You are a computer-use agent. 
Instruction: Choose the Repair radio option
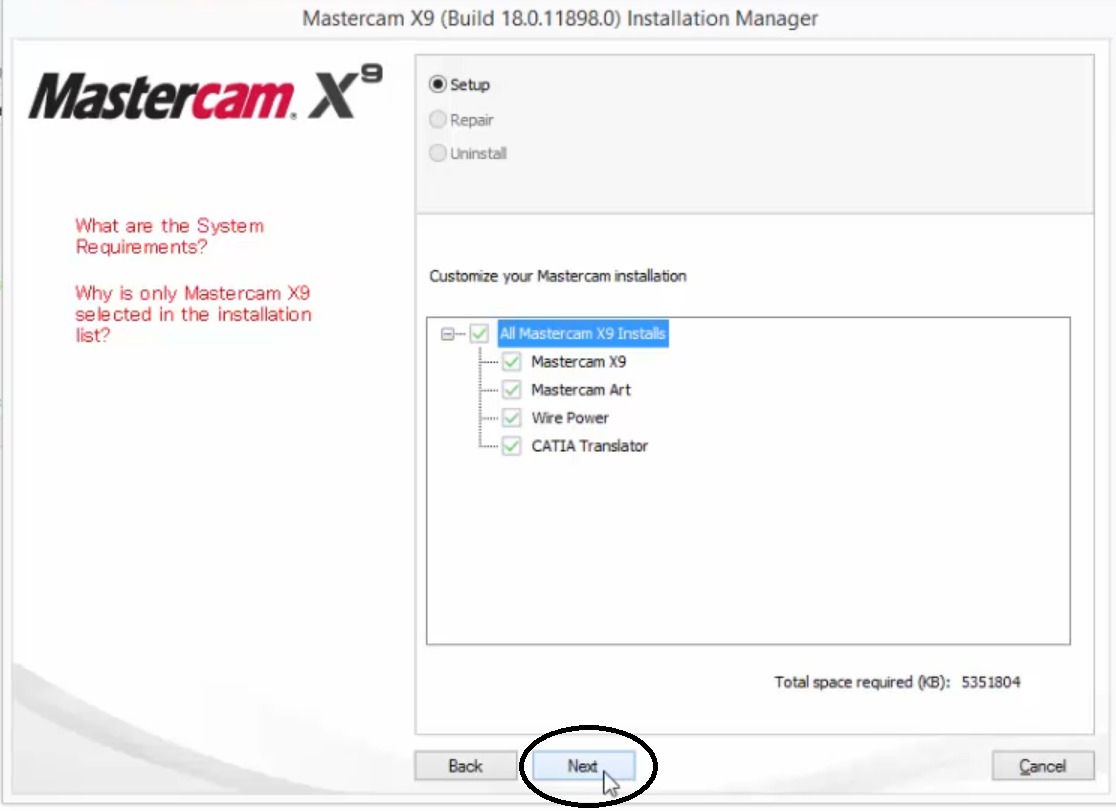coord(438,120)
